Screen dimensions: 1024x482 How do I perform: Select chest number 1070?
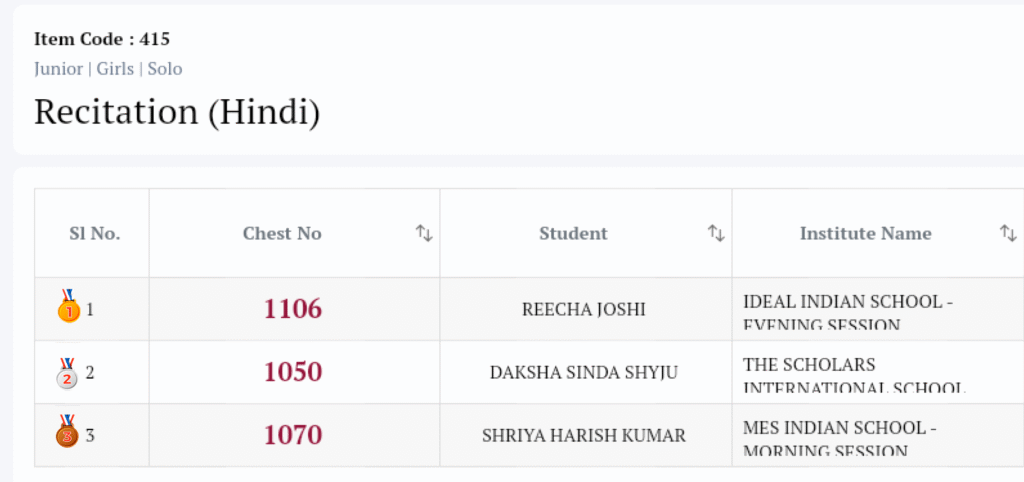pyautogui.click(x=293, y=435)
